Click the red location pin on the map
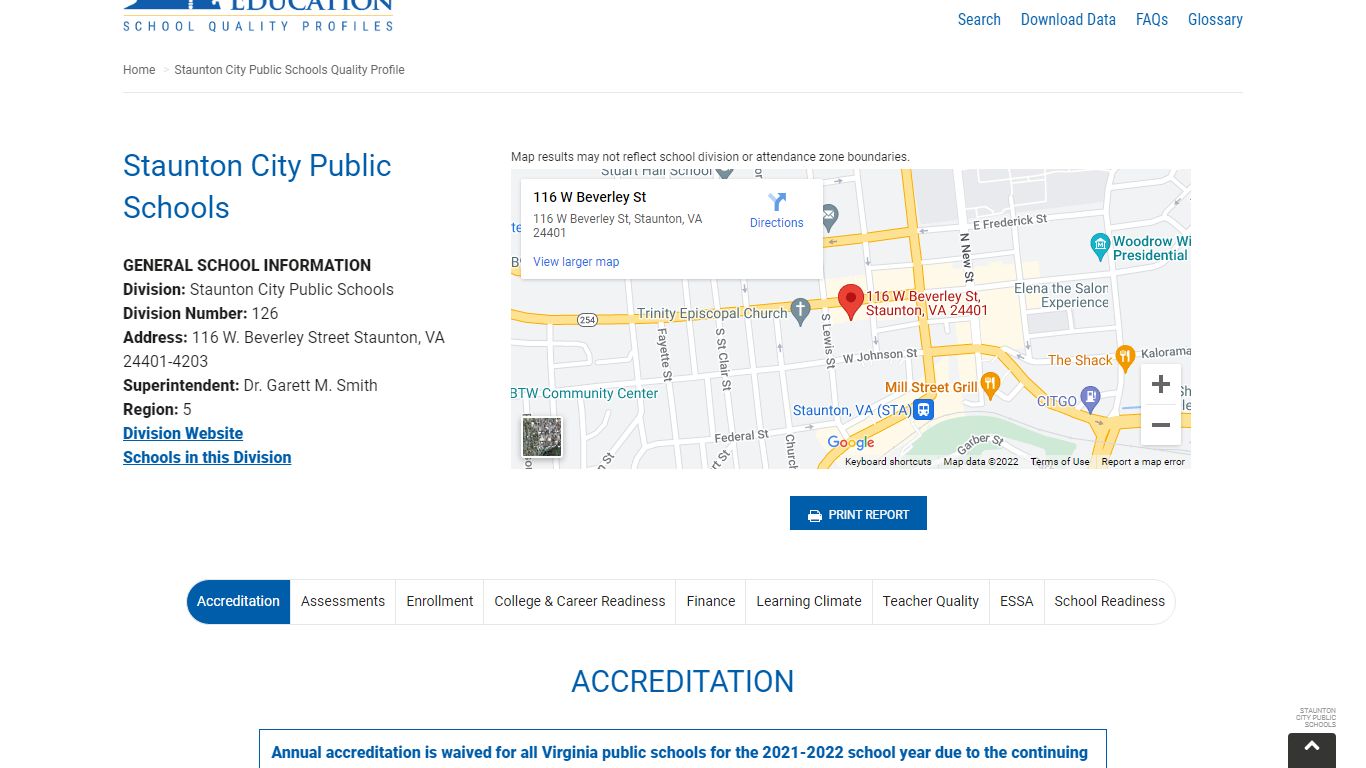The width and height of the screenshot is (1366, 768). (x=850, y=301)
